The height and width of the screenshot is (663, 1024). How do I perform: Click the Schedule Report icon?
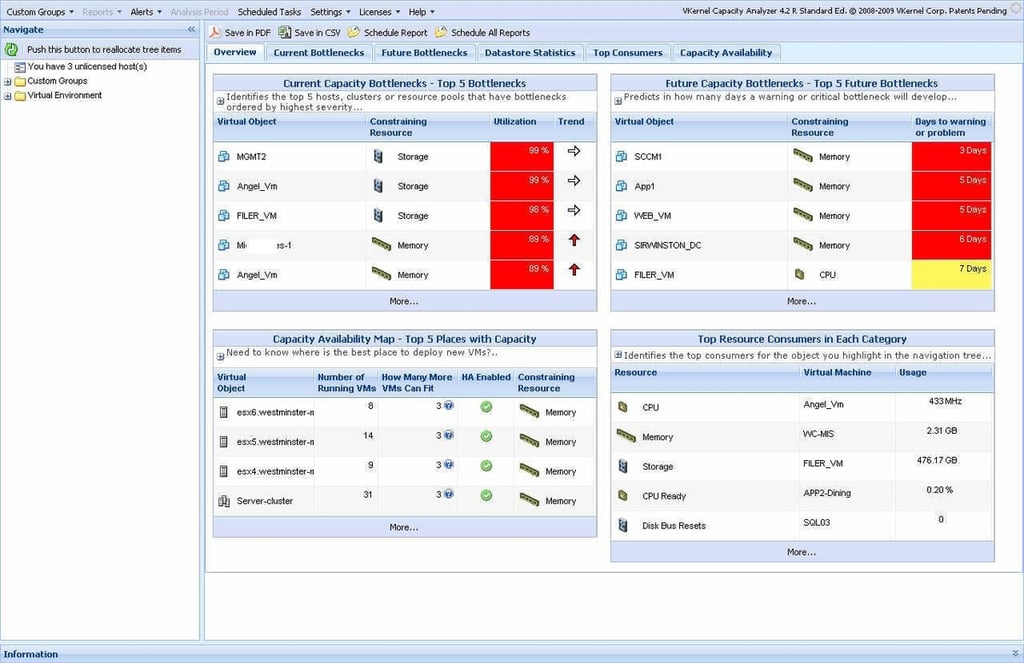[x=353, y=32]
